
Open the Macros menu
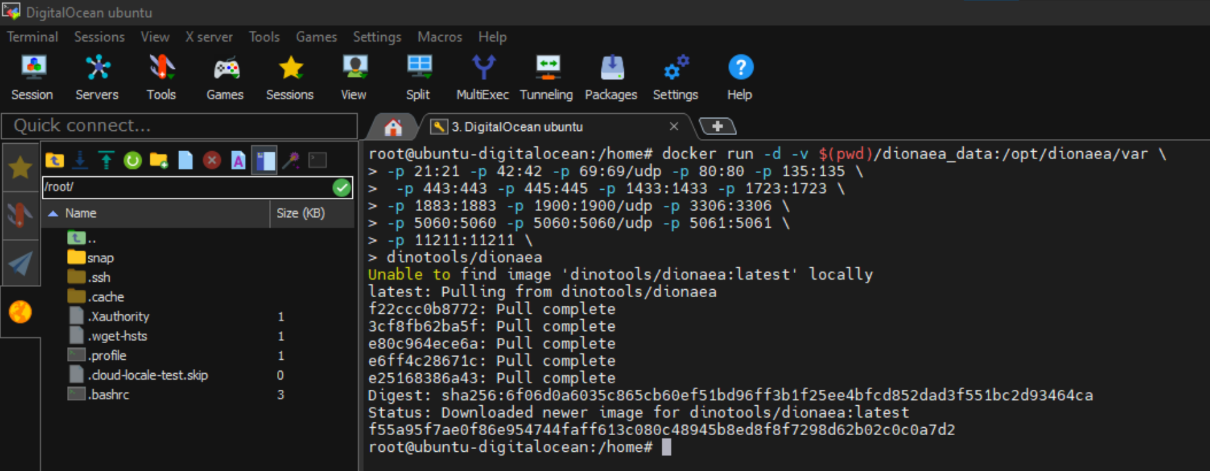coord(439,37)
